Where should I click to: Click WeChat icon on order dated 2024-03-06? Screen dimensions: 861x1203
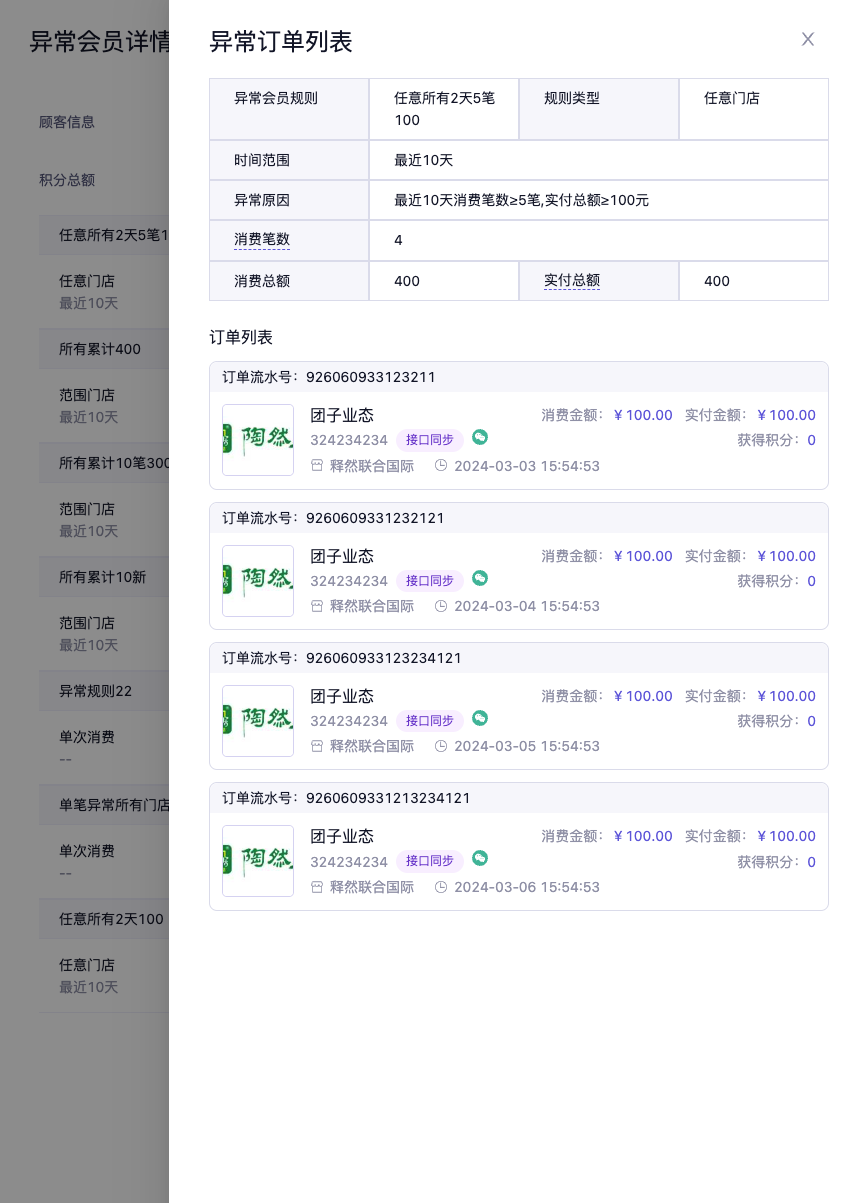[x=480, y=858]
